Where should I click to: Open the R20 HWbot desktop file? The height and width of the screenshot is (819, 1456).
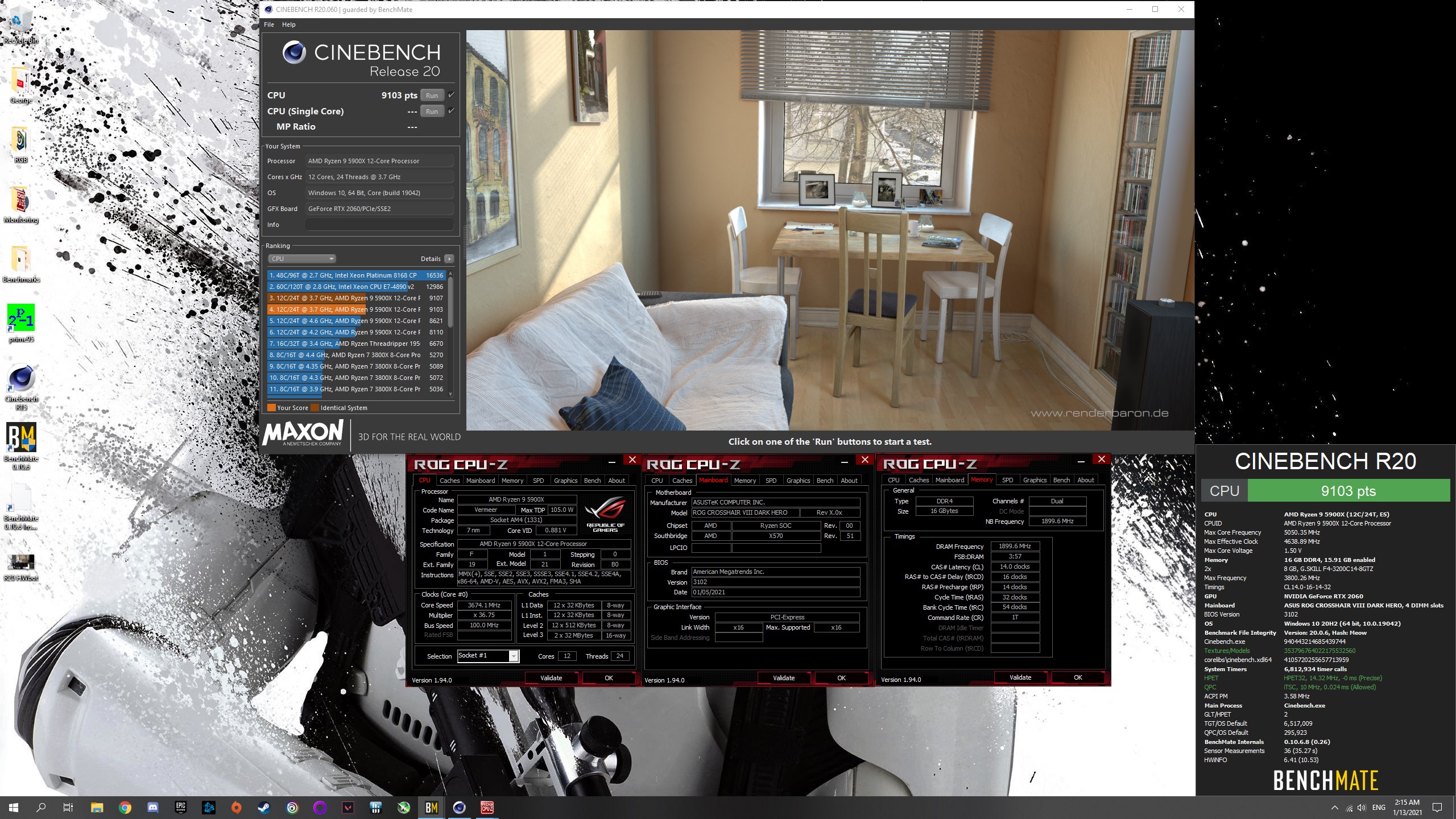20,568
